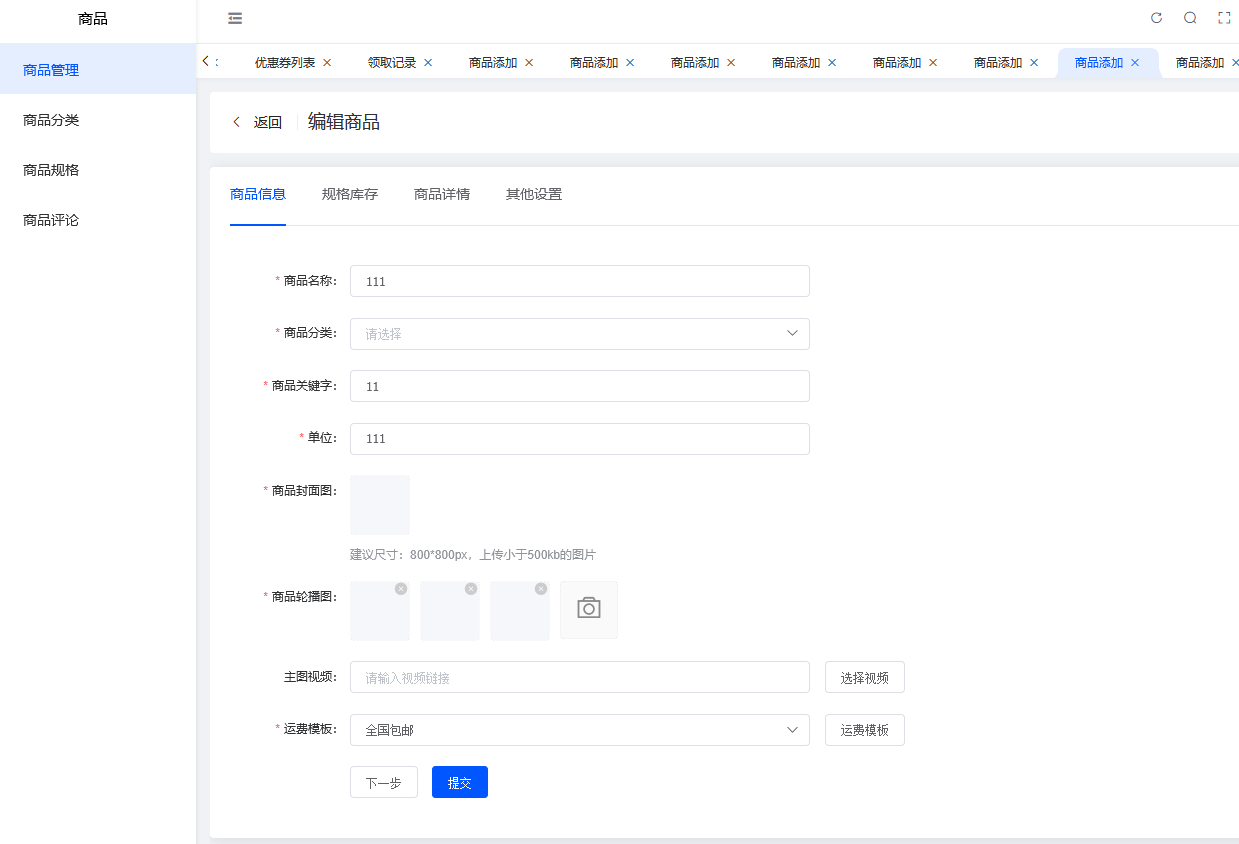This screenshot has width=1239, height=844.
Task: Click the 商品轮播图 field label
Action: click(x=304, y=596)
